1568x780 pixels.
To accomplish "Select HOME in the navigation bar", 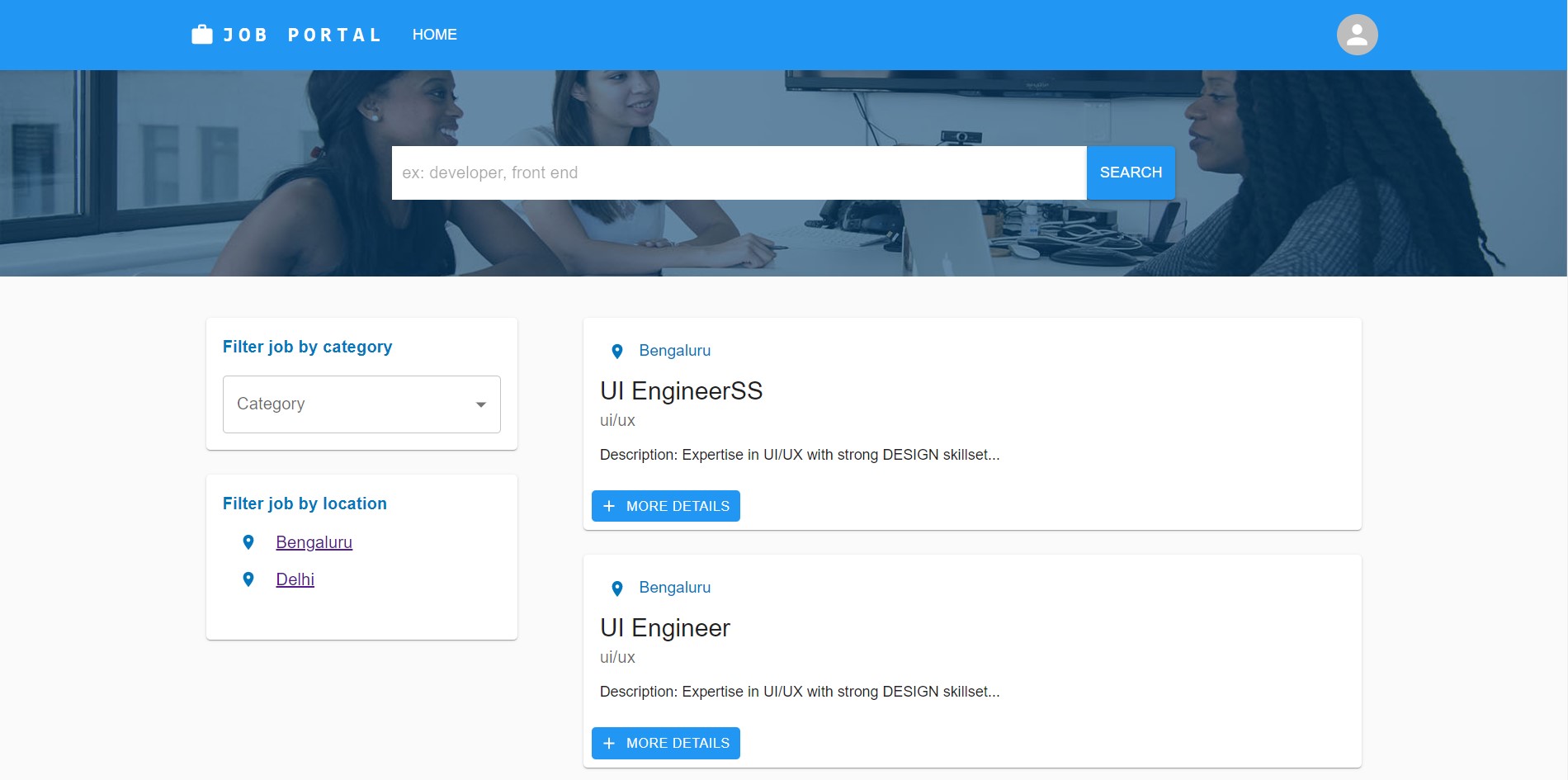I will [x=435, y=34].
